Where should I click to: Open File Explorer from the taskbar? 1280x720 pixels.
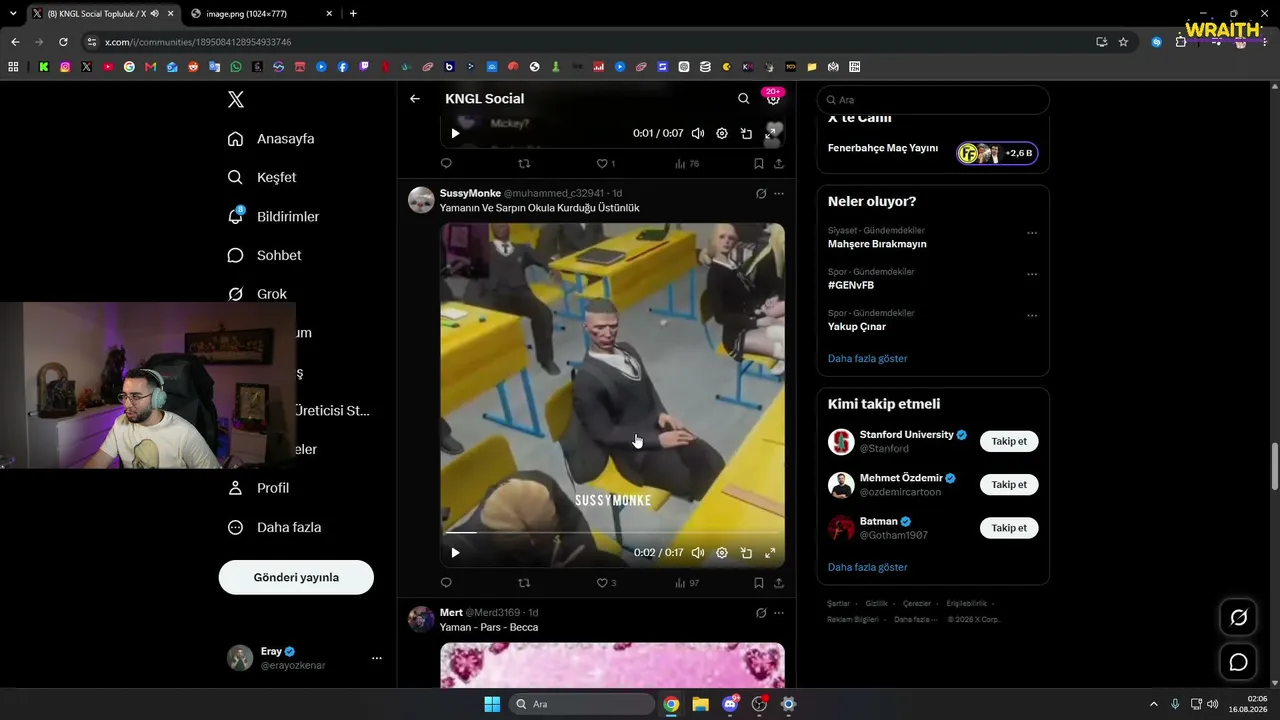(x=700, y=704)
